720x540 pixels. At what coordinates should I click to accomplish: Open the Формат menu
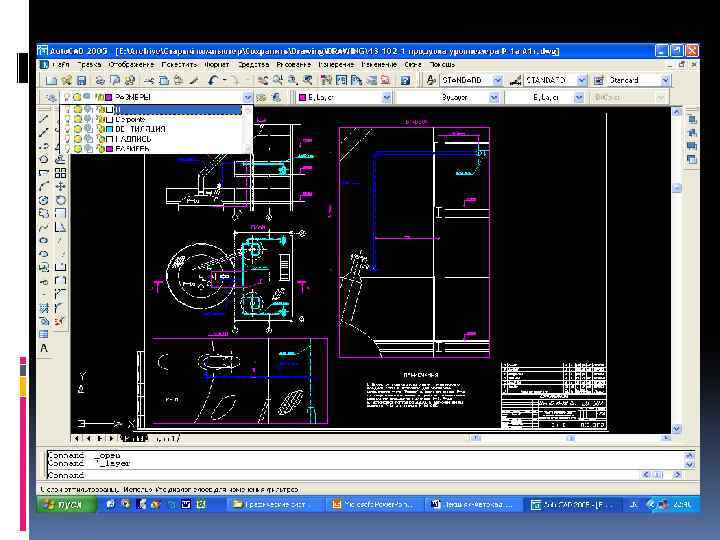click(216, 65)
